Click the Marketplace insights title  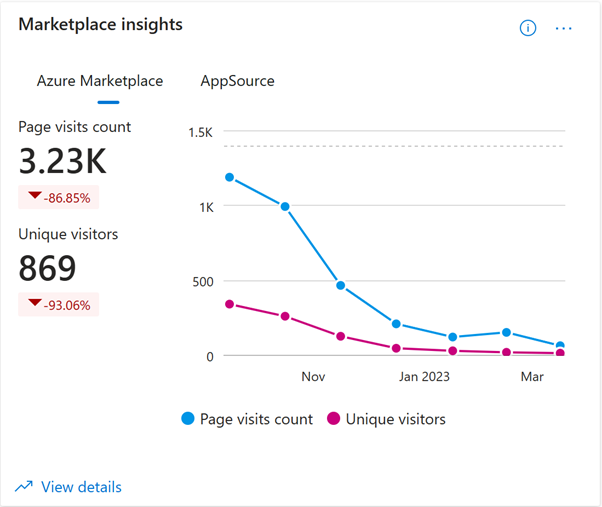(101, 25)
